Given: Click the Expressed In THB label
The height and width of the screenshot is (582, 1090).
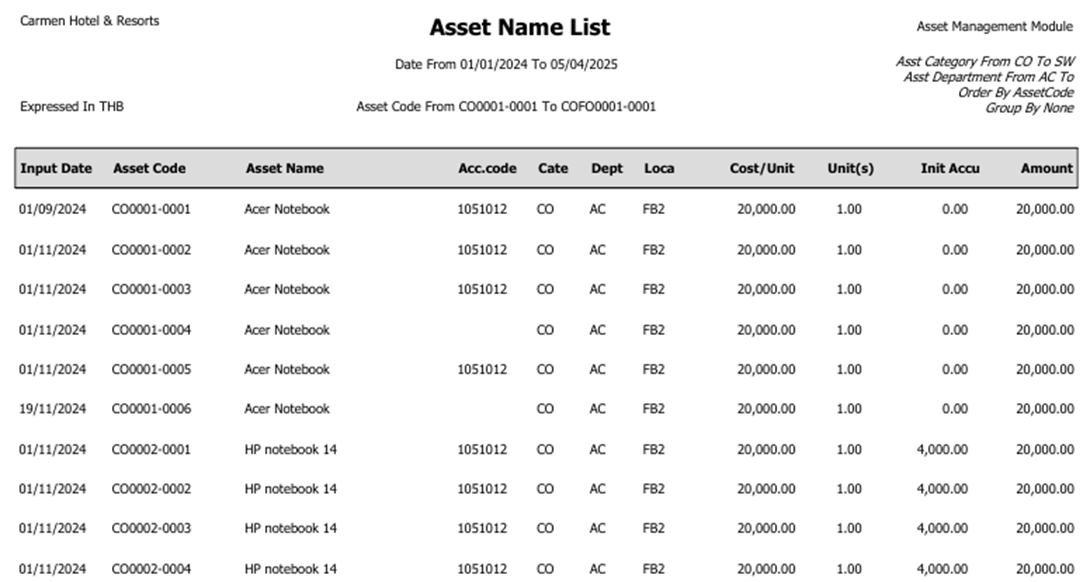Looking at the screenshot, I should (72, 107).
